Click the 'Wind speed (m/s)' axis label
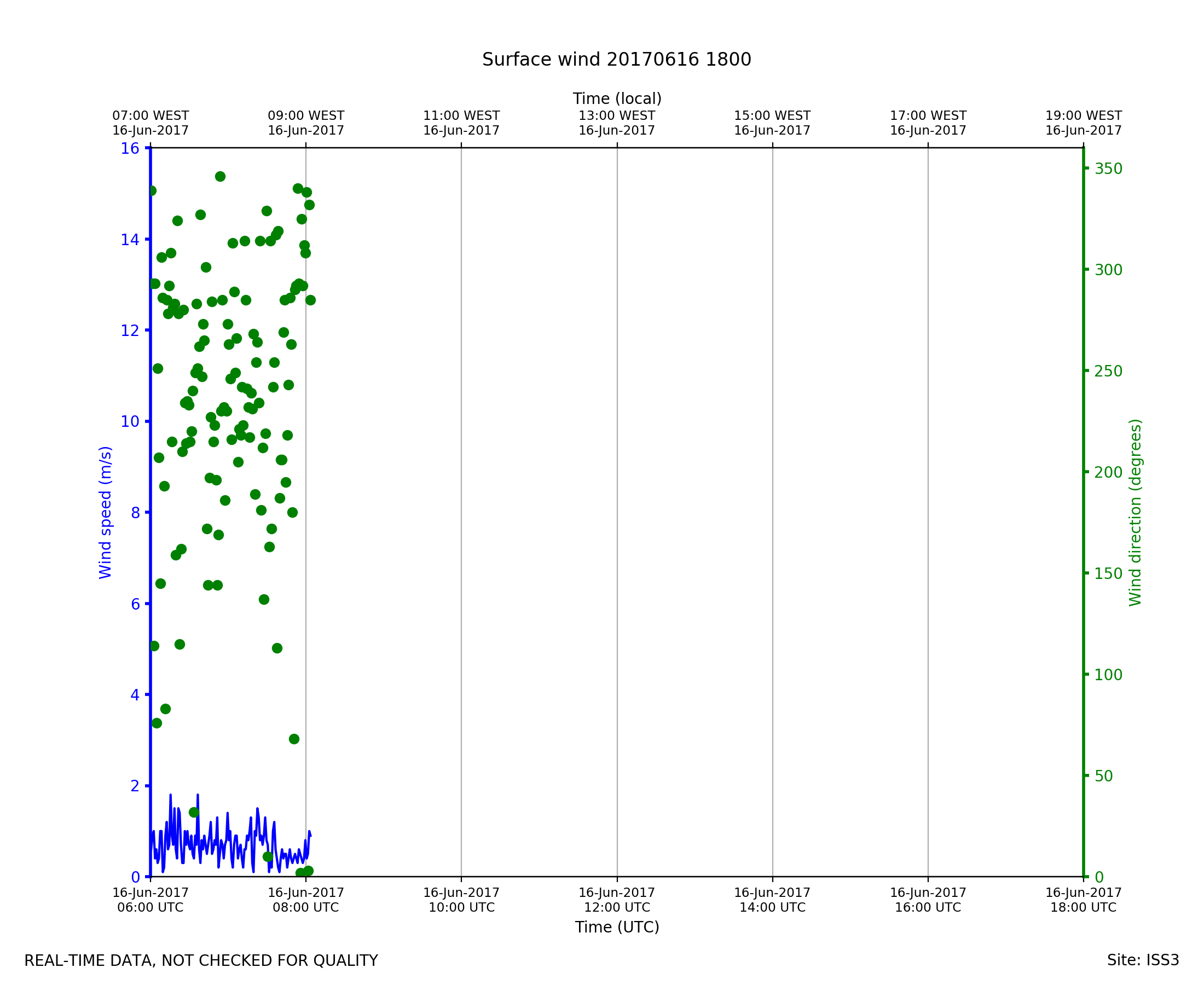The width and height of the screenshot is (1204, 985). coord(106,512)
